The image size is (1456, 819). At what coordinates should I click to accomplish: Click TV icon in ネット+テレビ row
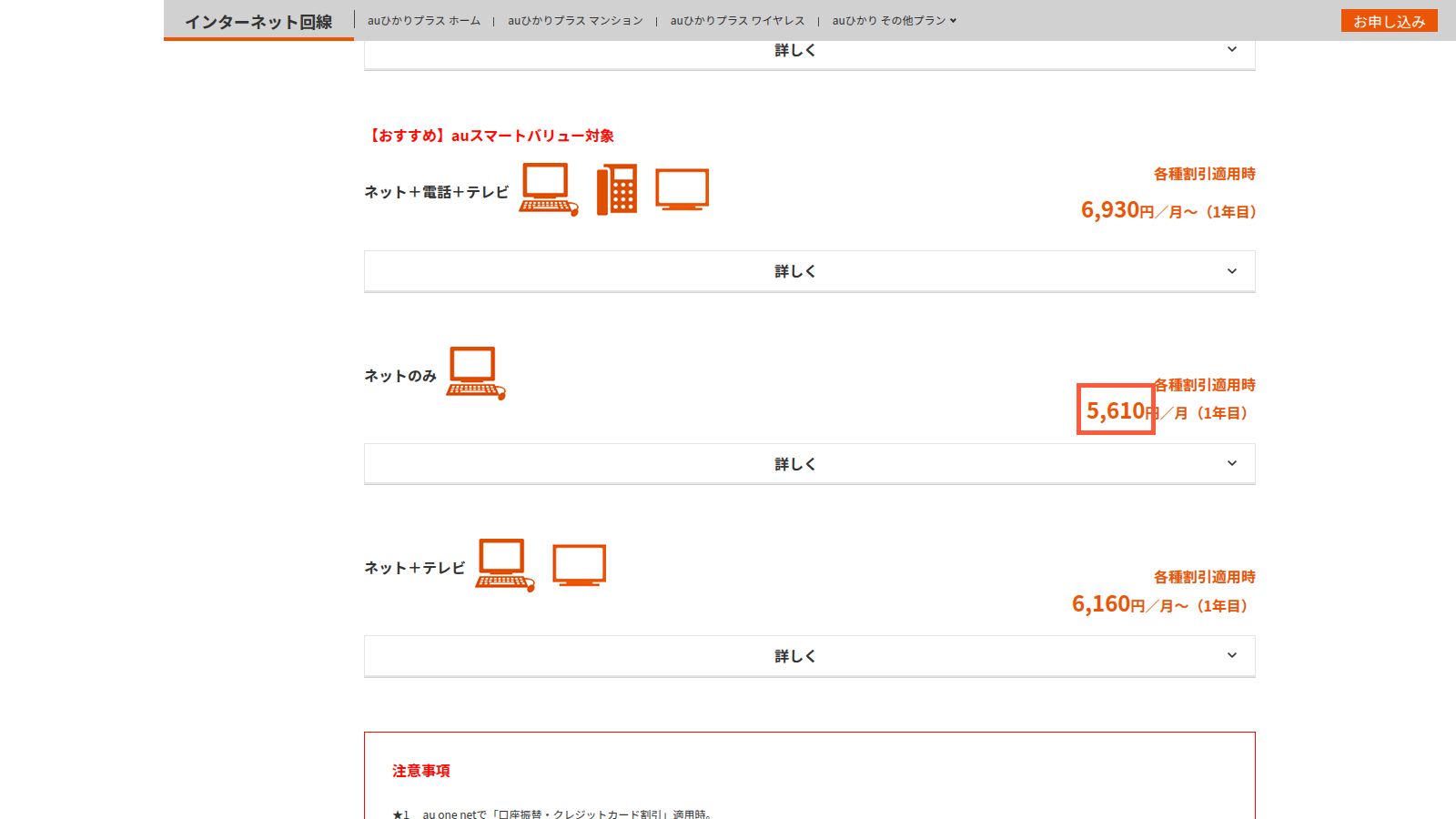(x=580, y=565)
